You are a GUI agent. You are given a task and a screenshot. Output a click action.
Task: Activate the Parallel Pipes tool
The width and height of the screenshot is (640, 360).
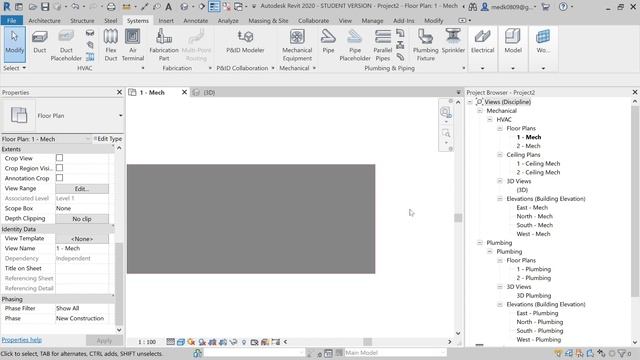[383, 45]
